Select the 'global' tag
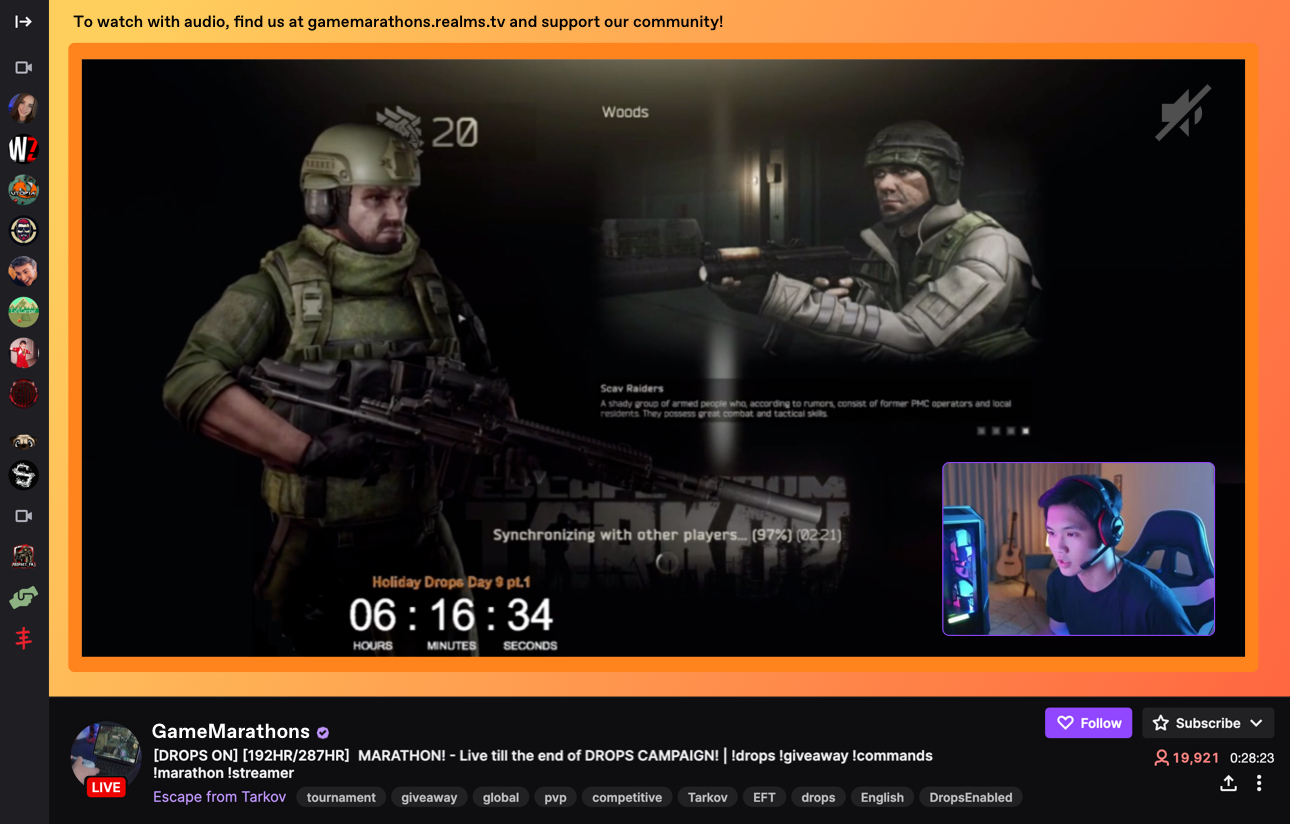This screenshot has width=1290, height=824. (x=501, y=797)
